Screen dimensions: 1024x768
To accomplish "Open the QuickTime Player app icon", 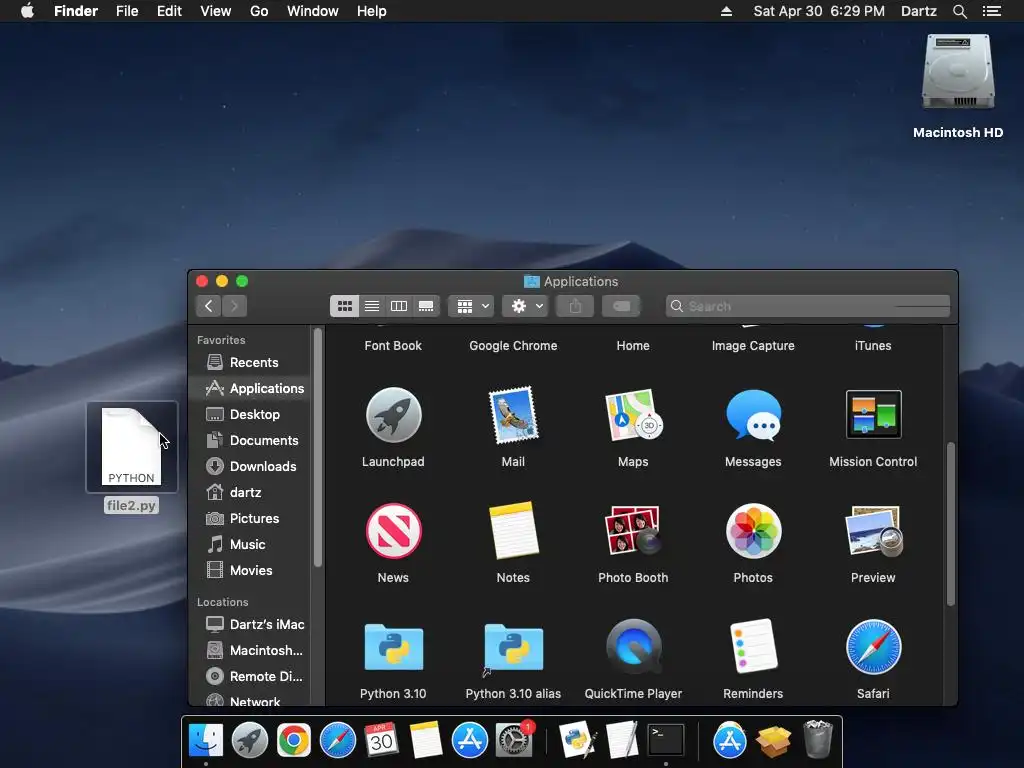I will (x=633, y=647).
